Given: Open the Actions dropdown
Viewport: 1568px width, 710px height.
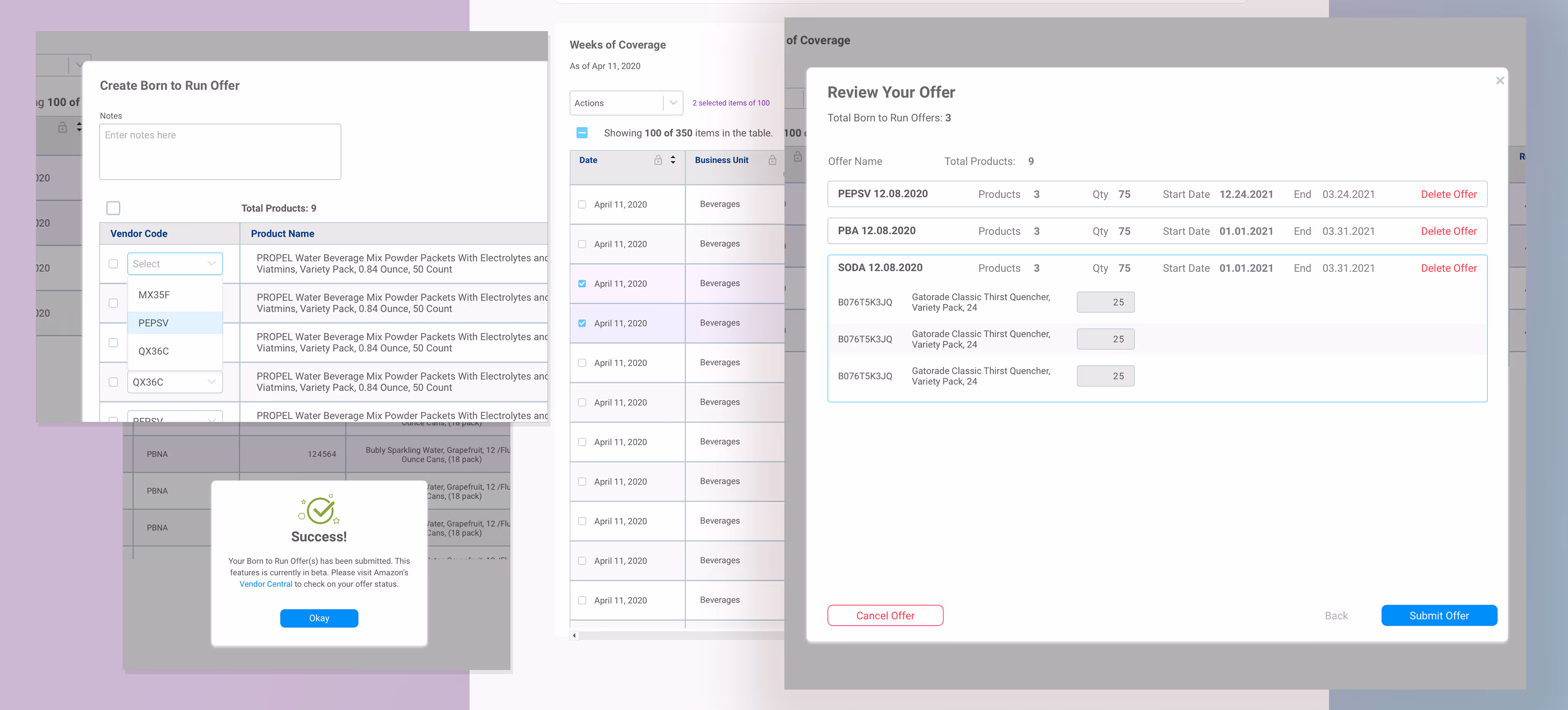Looking at the screenshot, I should 626,103.
